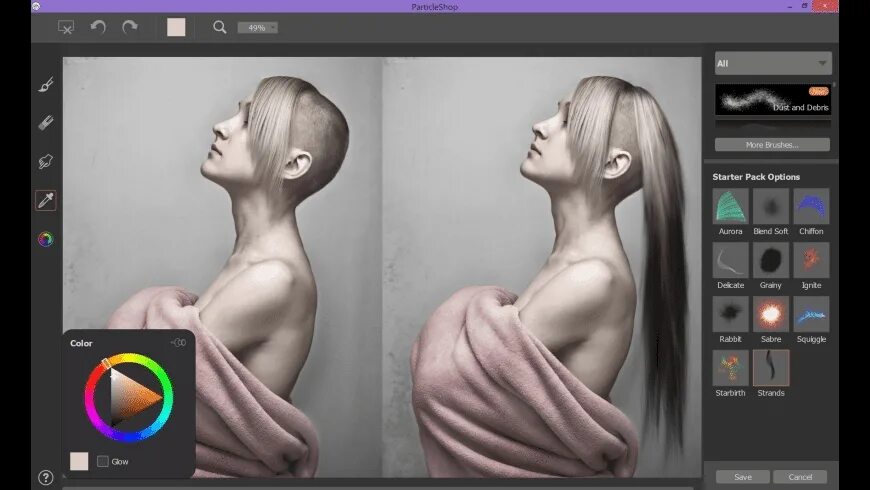This screenshot has width=870, height=490.
Task: Select the Pan hand tool
Action: pos(46,161)
